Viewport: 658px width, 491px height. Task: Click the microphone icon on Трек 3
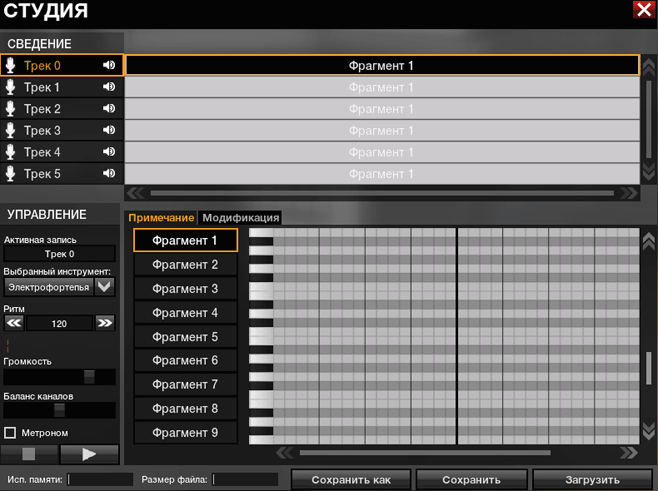click(10, 131)
